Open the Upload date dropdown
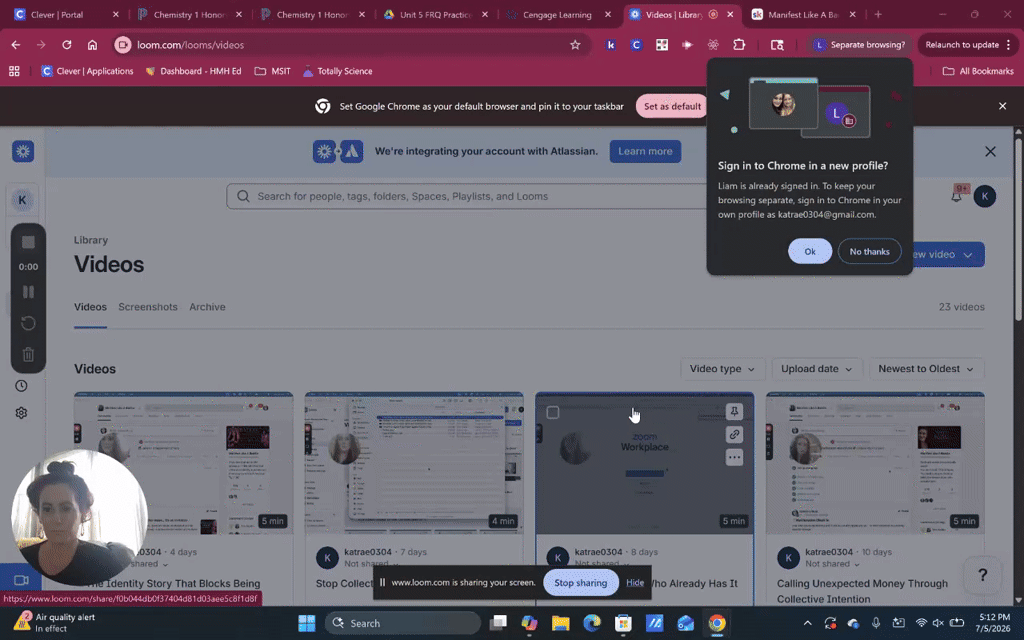This screenshot has height=640, width=1024. [x=816, y=369]
